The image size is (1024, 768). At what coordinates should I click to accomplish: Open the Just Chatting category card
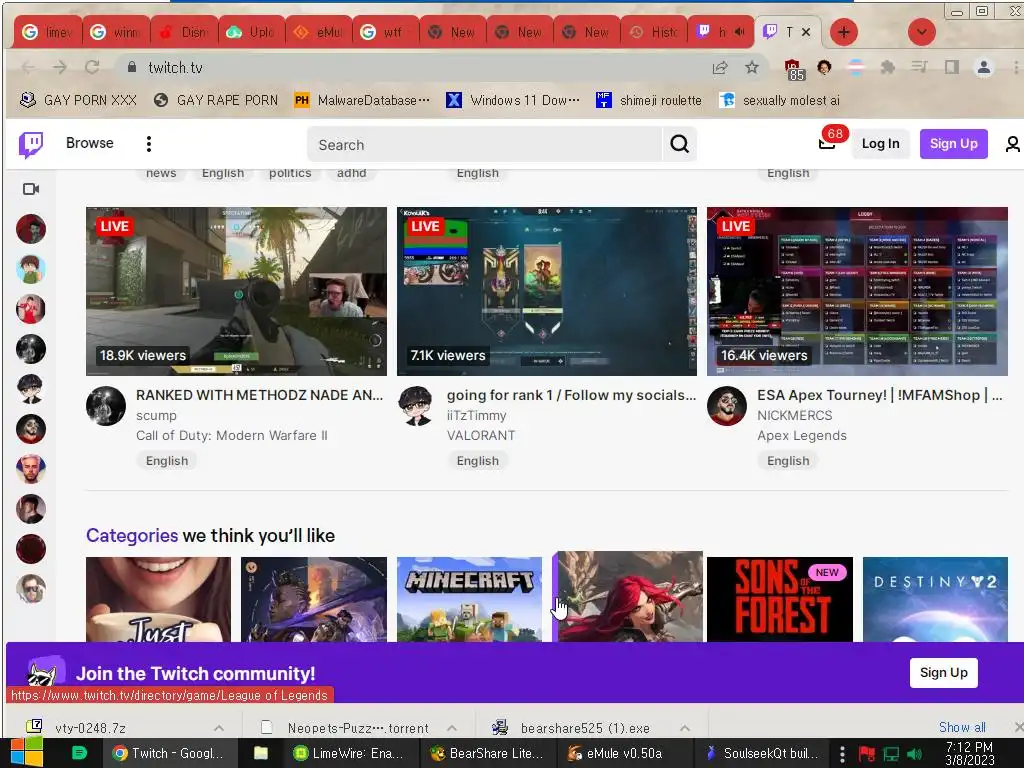[x=159, y=599]
